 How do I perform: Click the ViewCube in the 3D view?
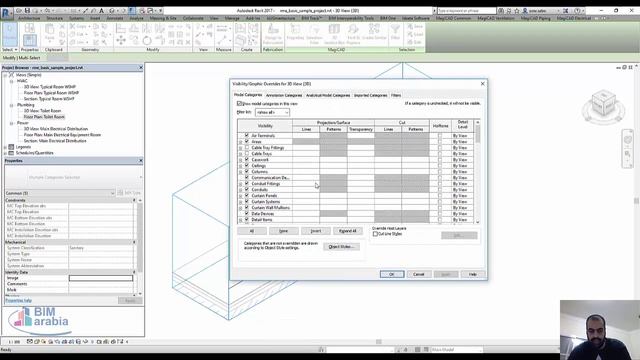click(604, 104)
